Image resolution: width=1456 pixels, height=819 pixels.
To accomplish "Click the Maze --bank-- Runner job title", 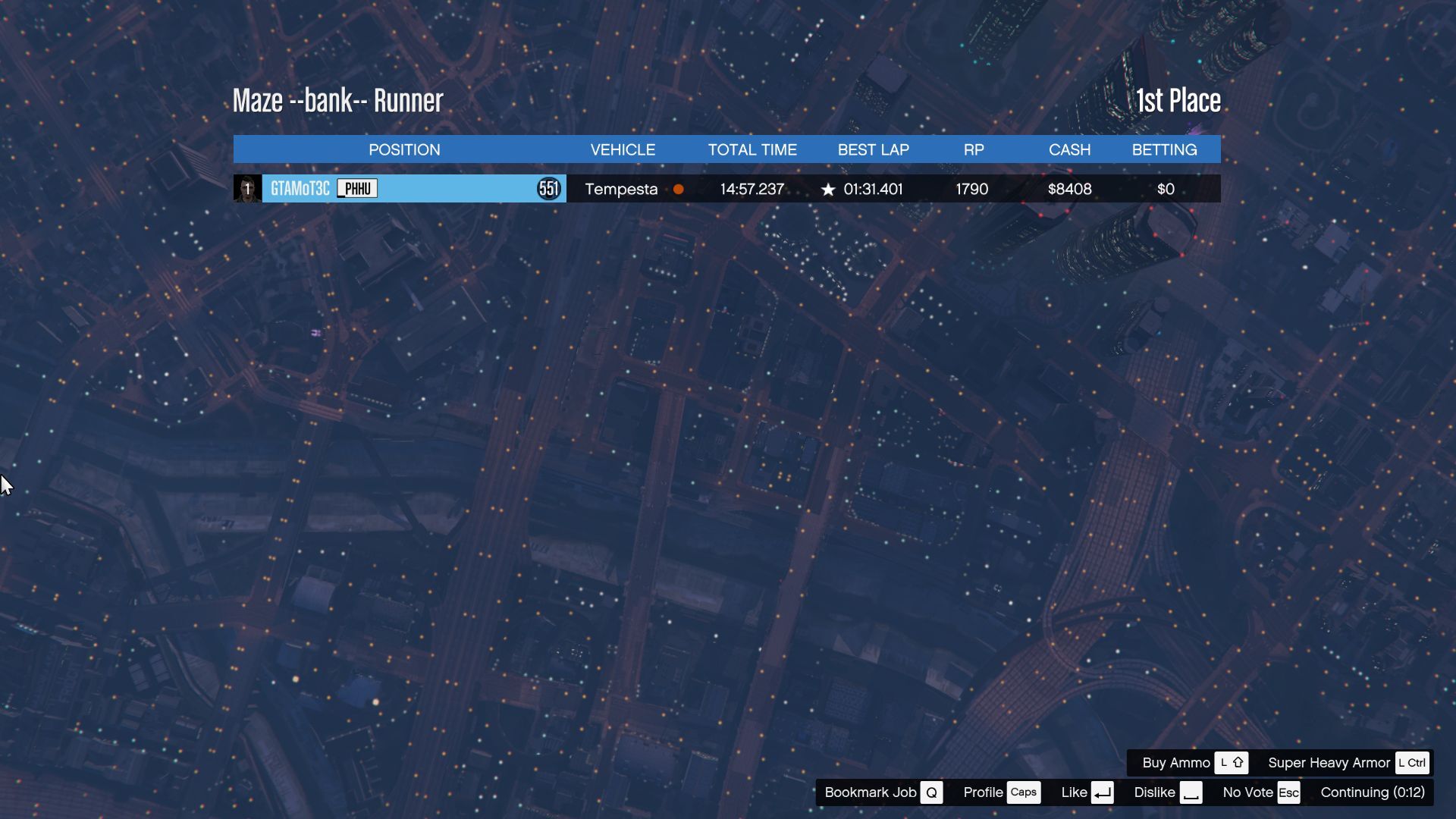I will [x=337, y=101].
